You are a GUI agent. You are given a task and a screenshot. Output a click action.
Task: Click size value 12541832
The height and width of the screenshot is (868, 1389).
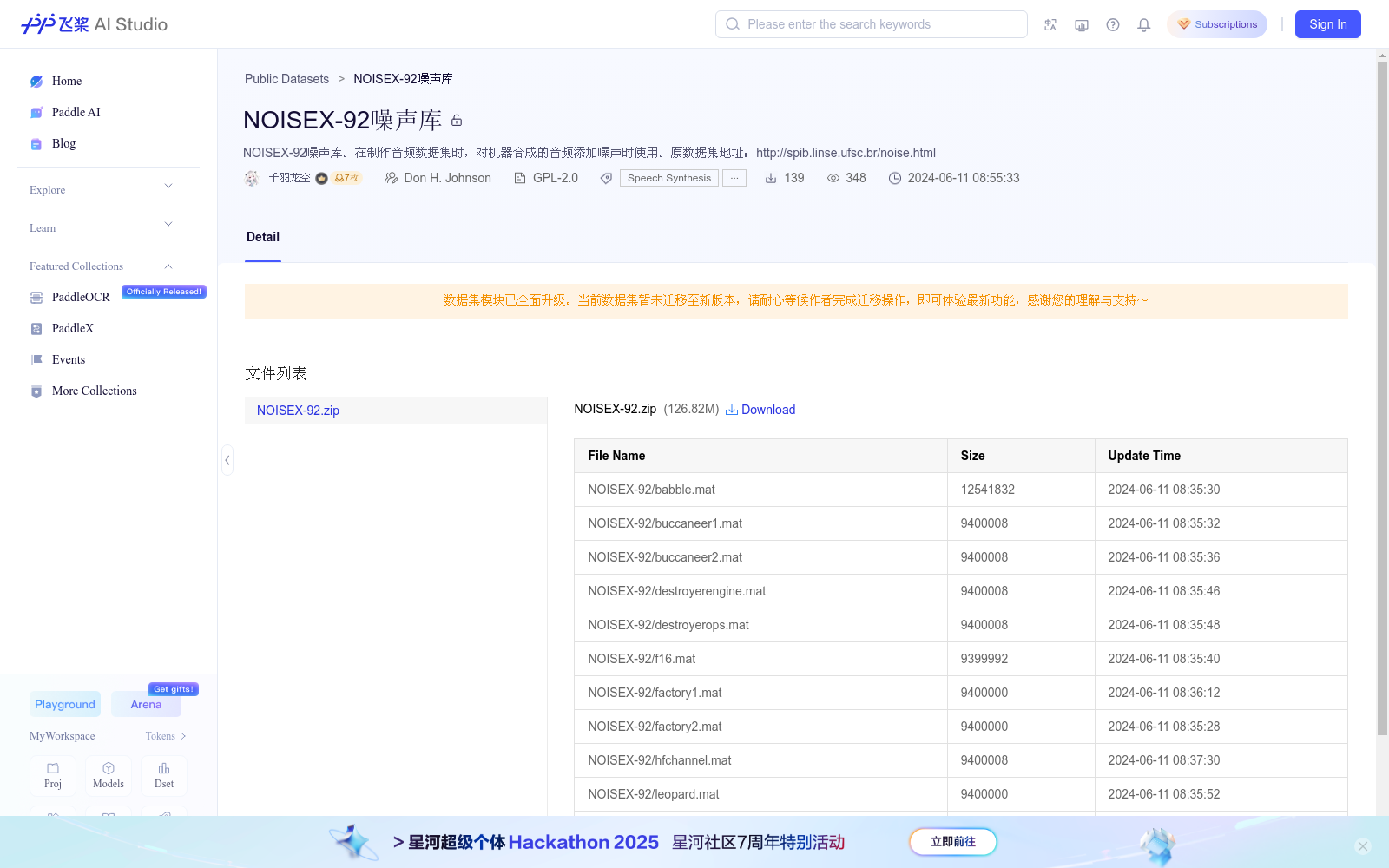pyautogui.click(x=988, y=490)
